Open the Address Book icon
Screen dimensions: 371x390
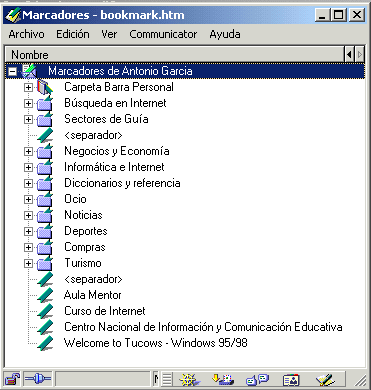click(x=291, y=380)
